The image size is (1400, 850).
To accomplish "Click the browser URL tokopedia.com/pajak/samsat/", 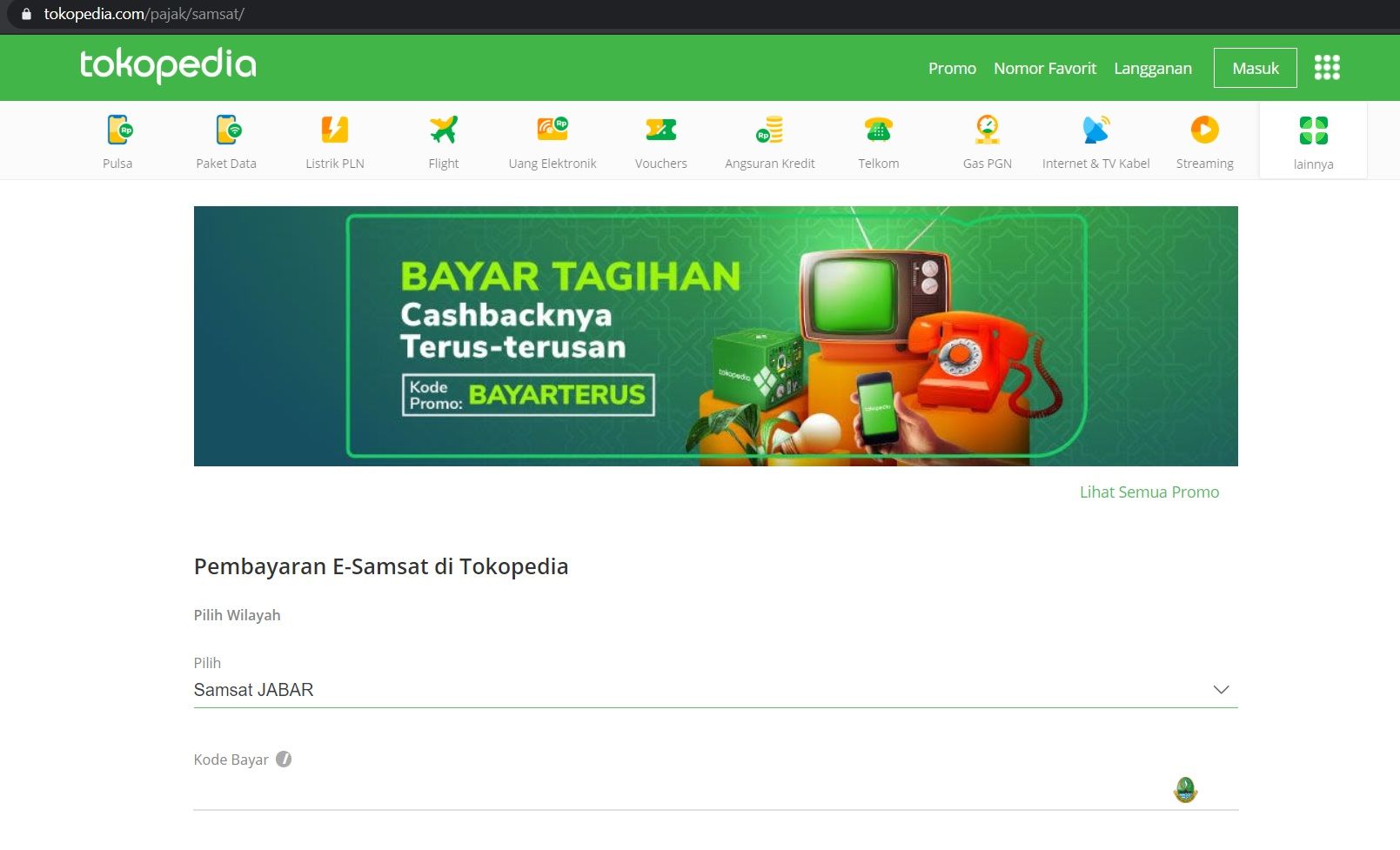I will [144, 14].
